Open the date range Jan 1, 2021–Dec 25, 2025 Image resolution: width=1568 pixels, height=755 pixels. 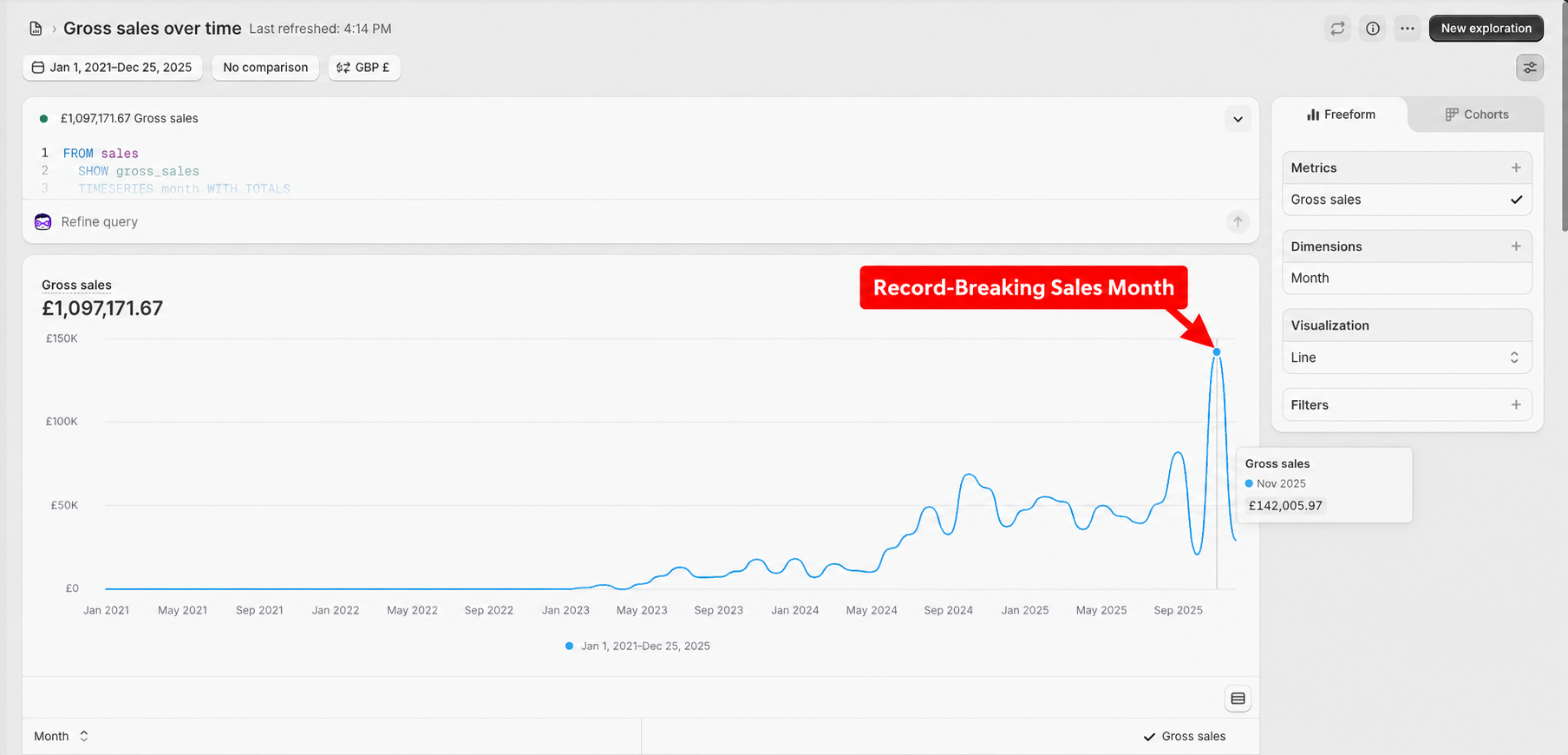113,68
